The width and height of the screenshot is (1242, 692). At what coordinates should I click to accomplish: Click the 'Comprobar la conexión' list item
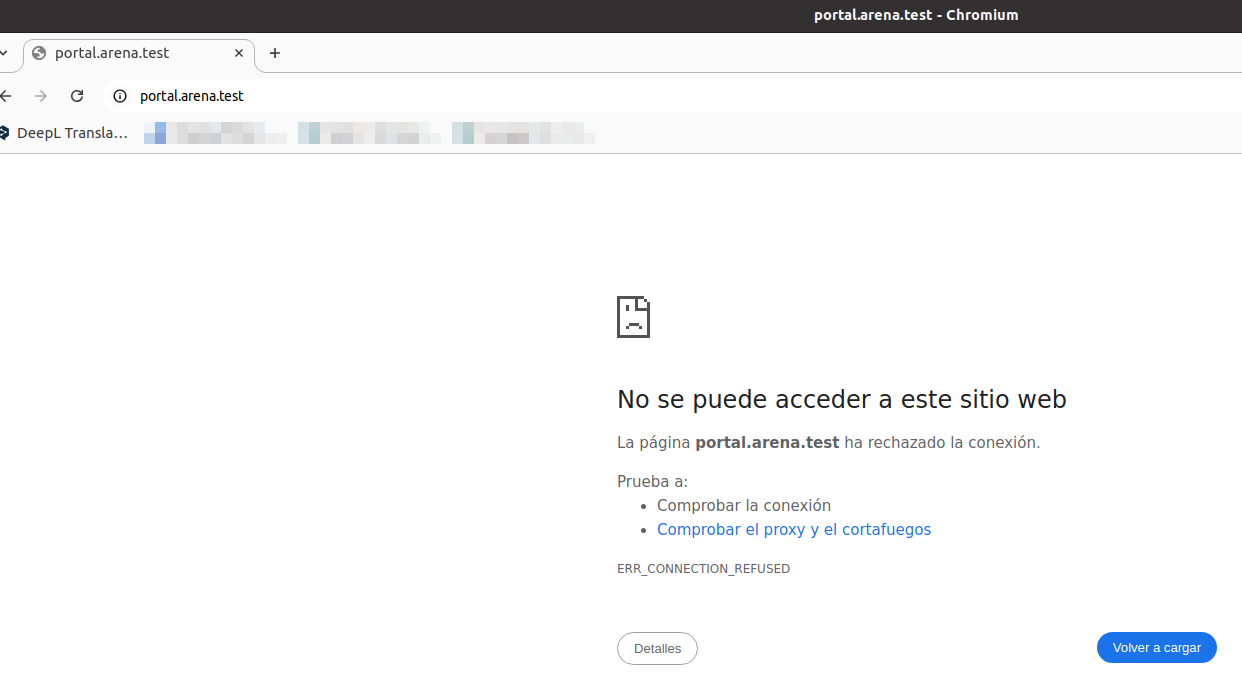pos(744,506)
